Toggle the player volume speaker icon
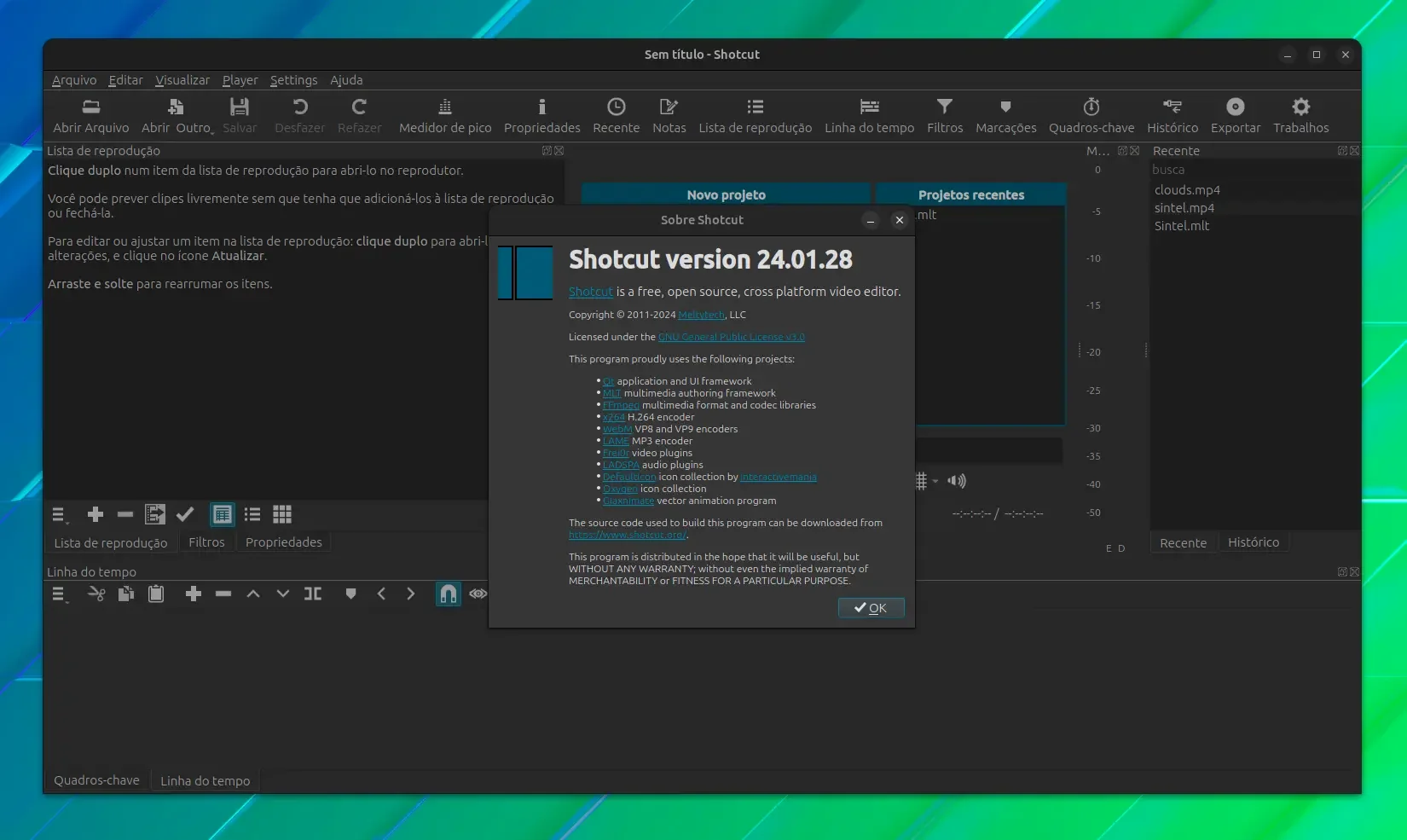Screen dimensions: 1407x840 tap(957, 481)
